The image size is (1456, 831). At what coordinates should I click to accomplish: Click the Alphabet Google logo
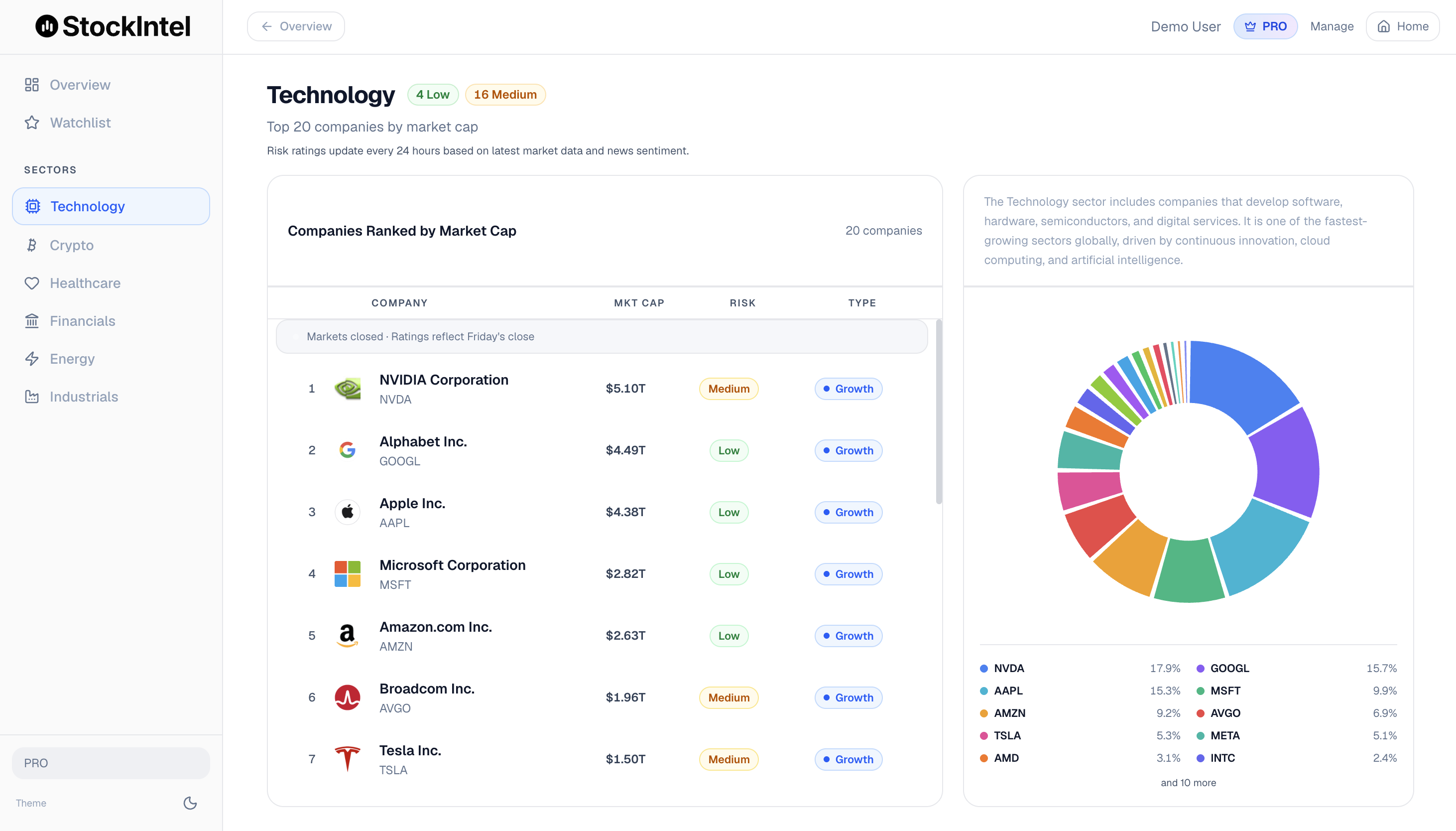click(x=347, y=450)
